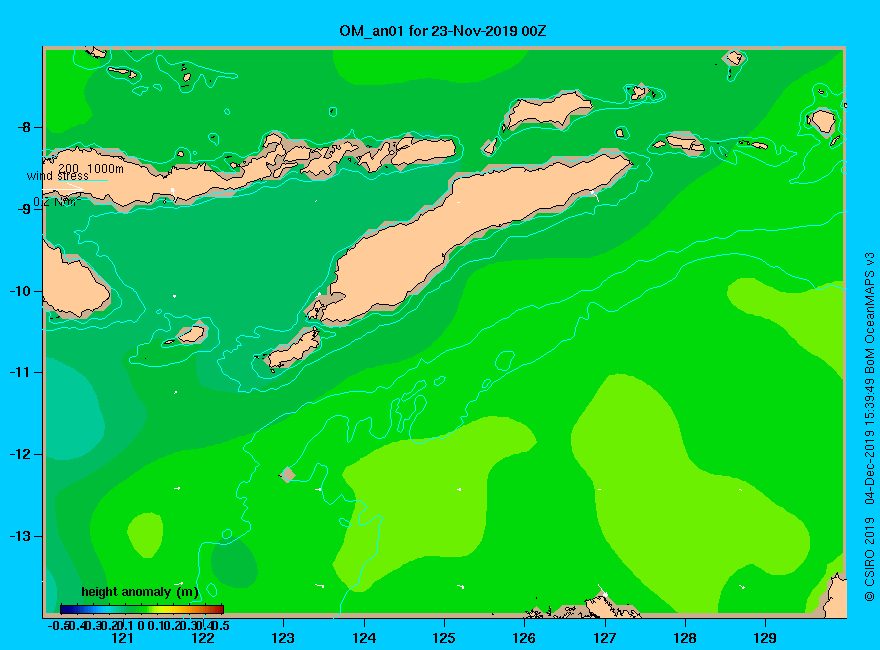Click the small diamond-shaped reef near 123, -12
Screen dimensions: 880x650
pos(288,474)
